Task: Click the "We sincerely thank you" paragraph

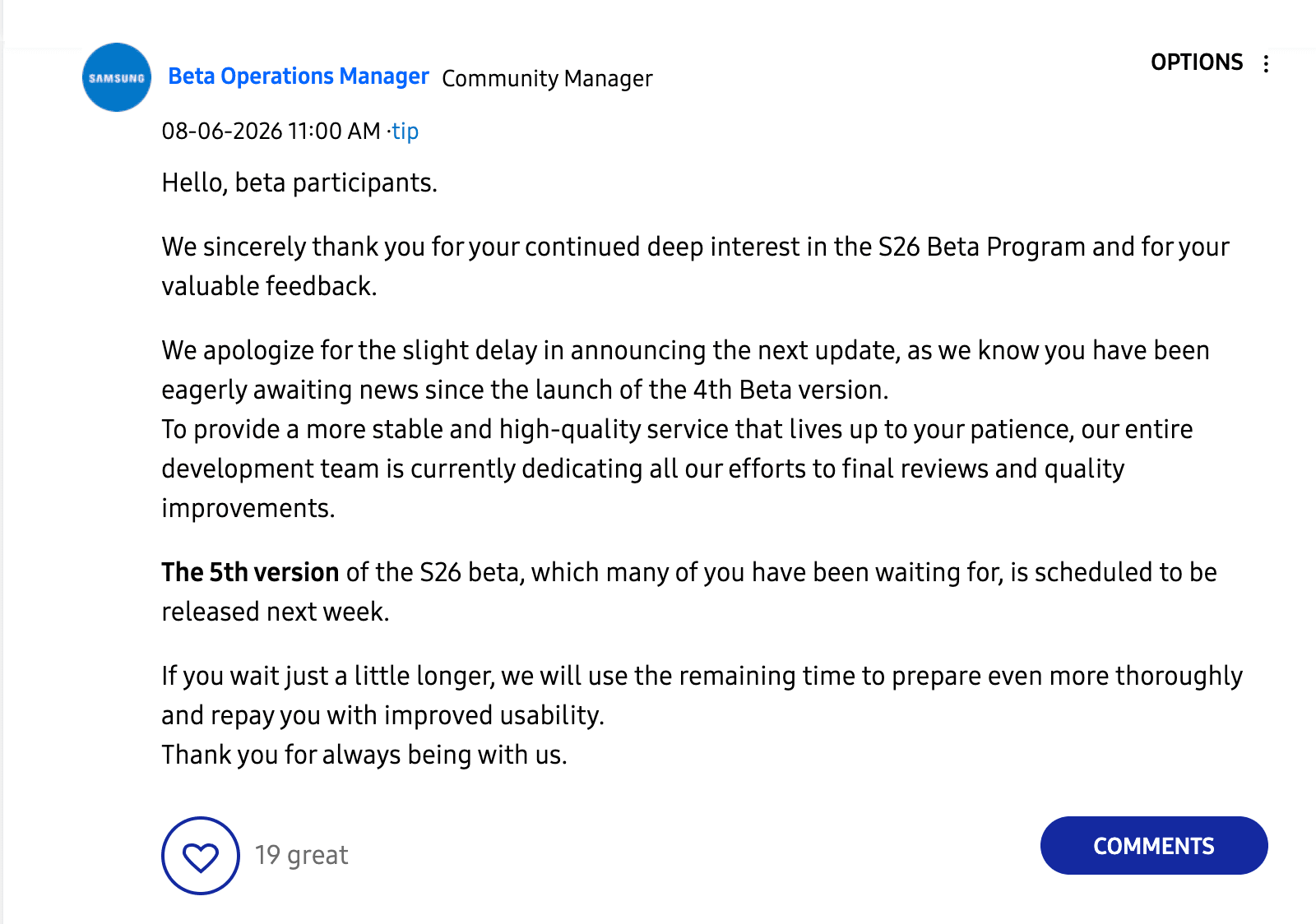Action: tap(695, 266)
